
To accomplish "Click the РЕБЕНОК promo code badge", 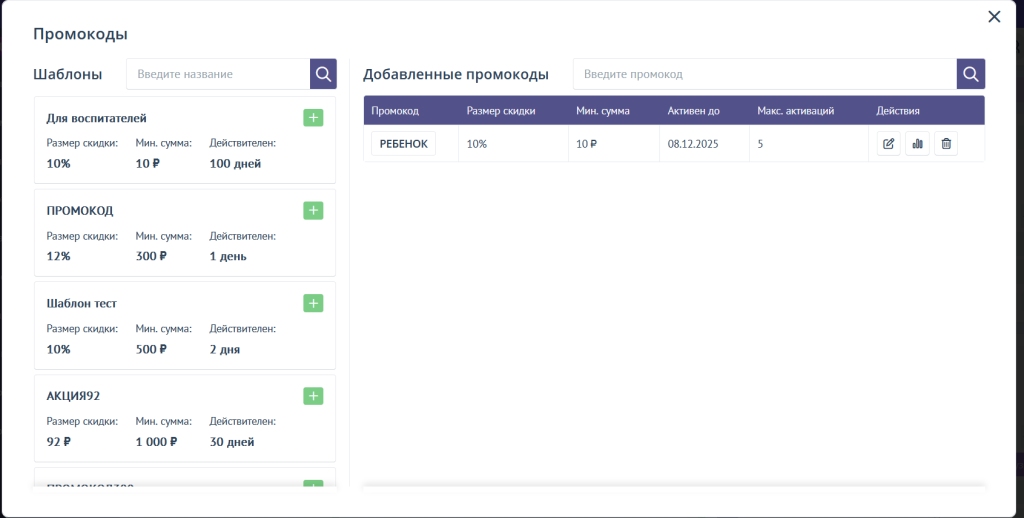I will [403, 144].
